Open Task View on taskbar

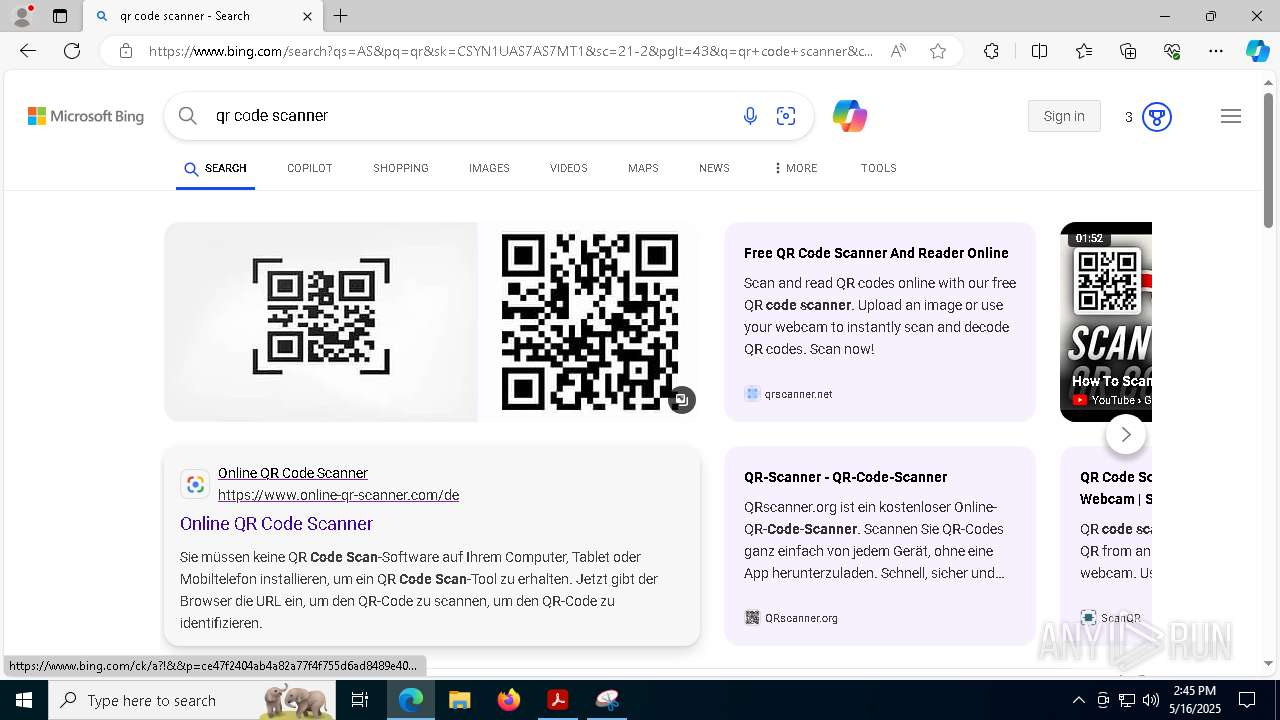pyautogui.click(x=360, y=700)
